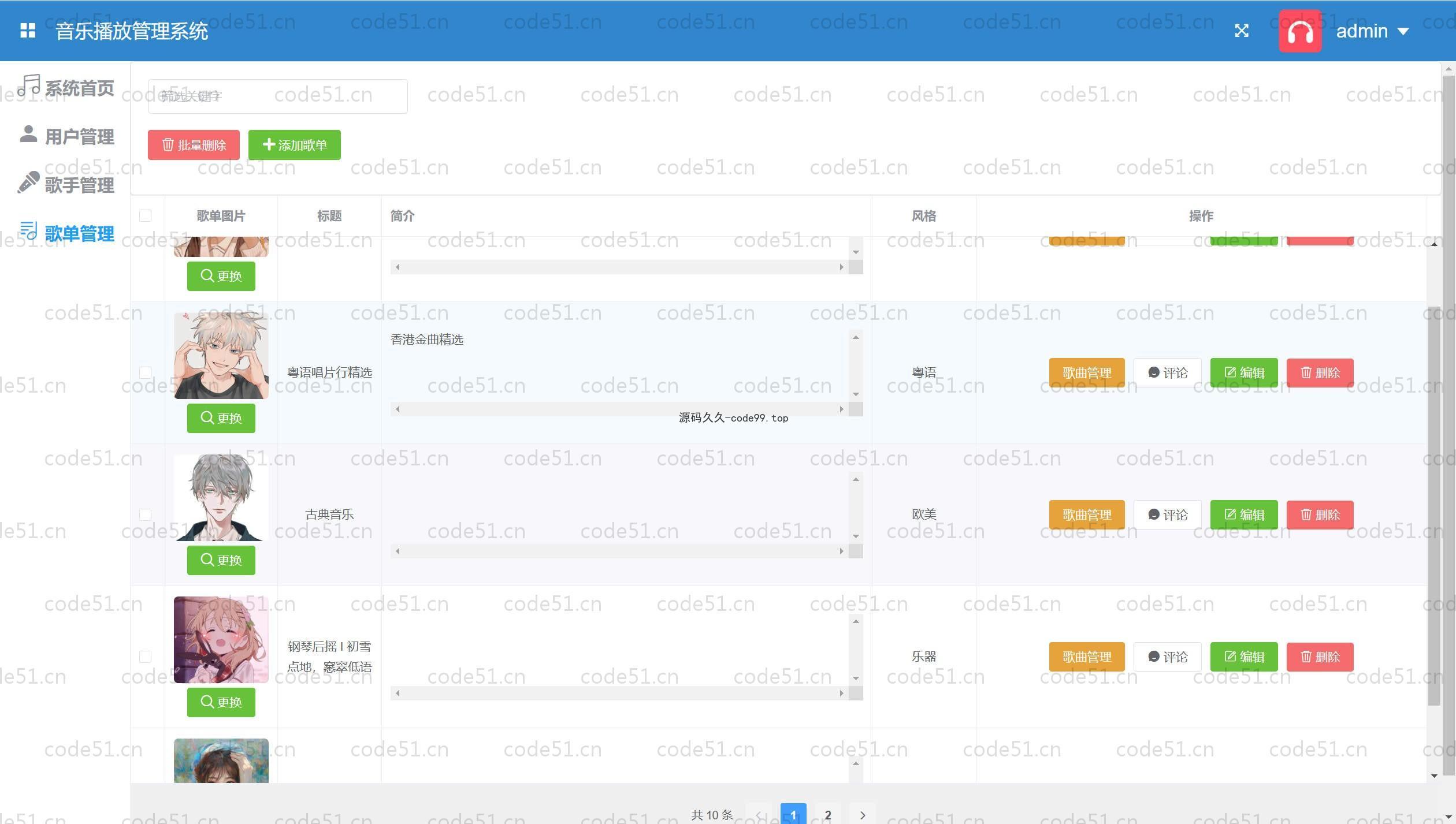Check the 钢琴后摇 row checkbox
Screen dimensions: 1456x824
click(146, 657)
